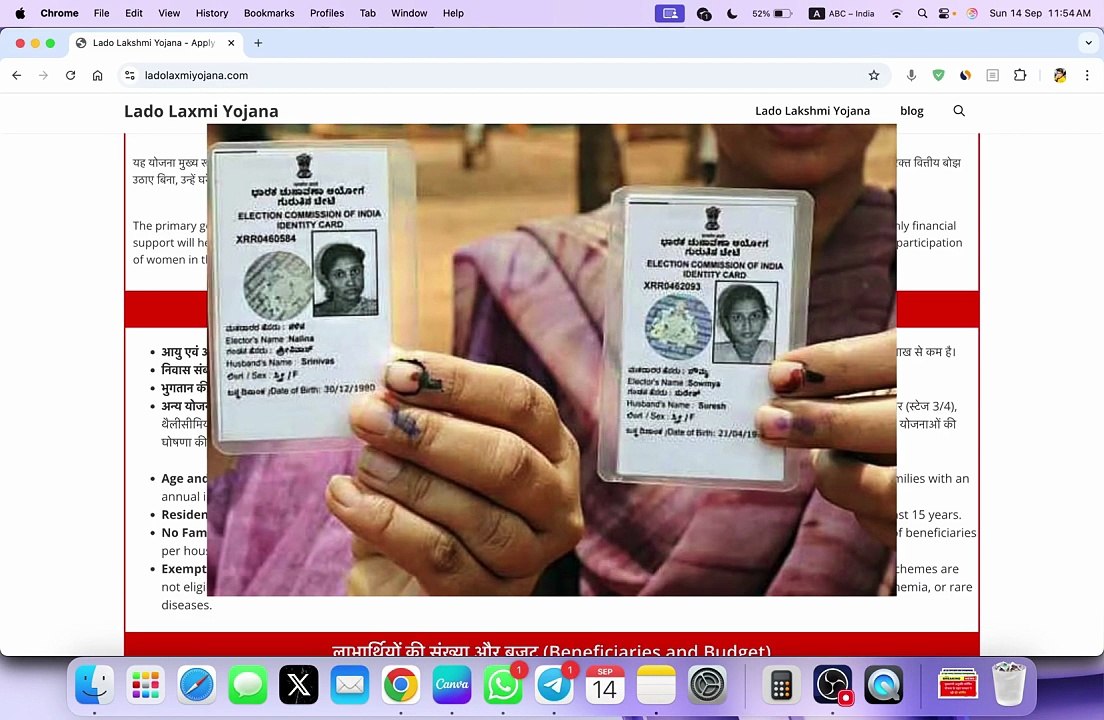The height and width of the screenshot is (720, 1104).
Task: Open the website search icon
Action: (959, 110)
